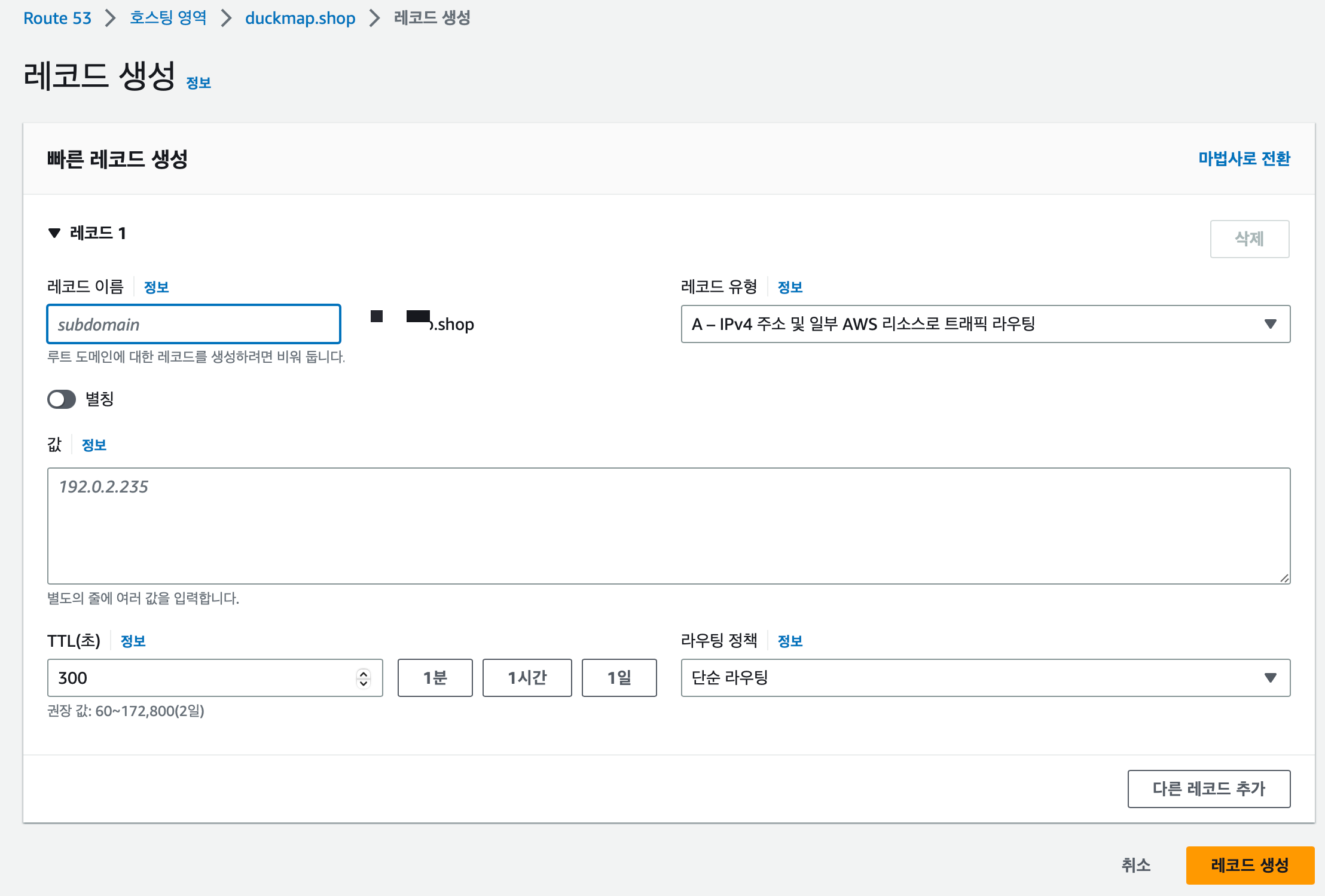The width and height of the screenshot is (1325, 896).
Task: Toggle the 별칭 alias switch
Action: tap(62, 399)
